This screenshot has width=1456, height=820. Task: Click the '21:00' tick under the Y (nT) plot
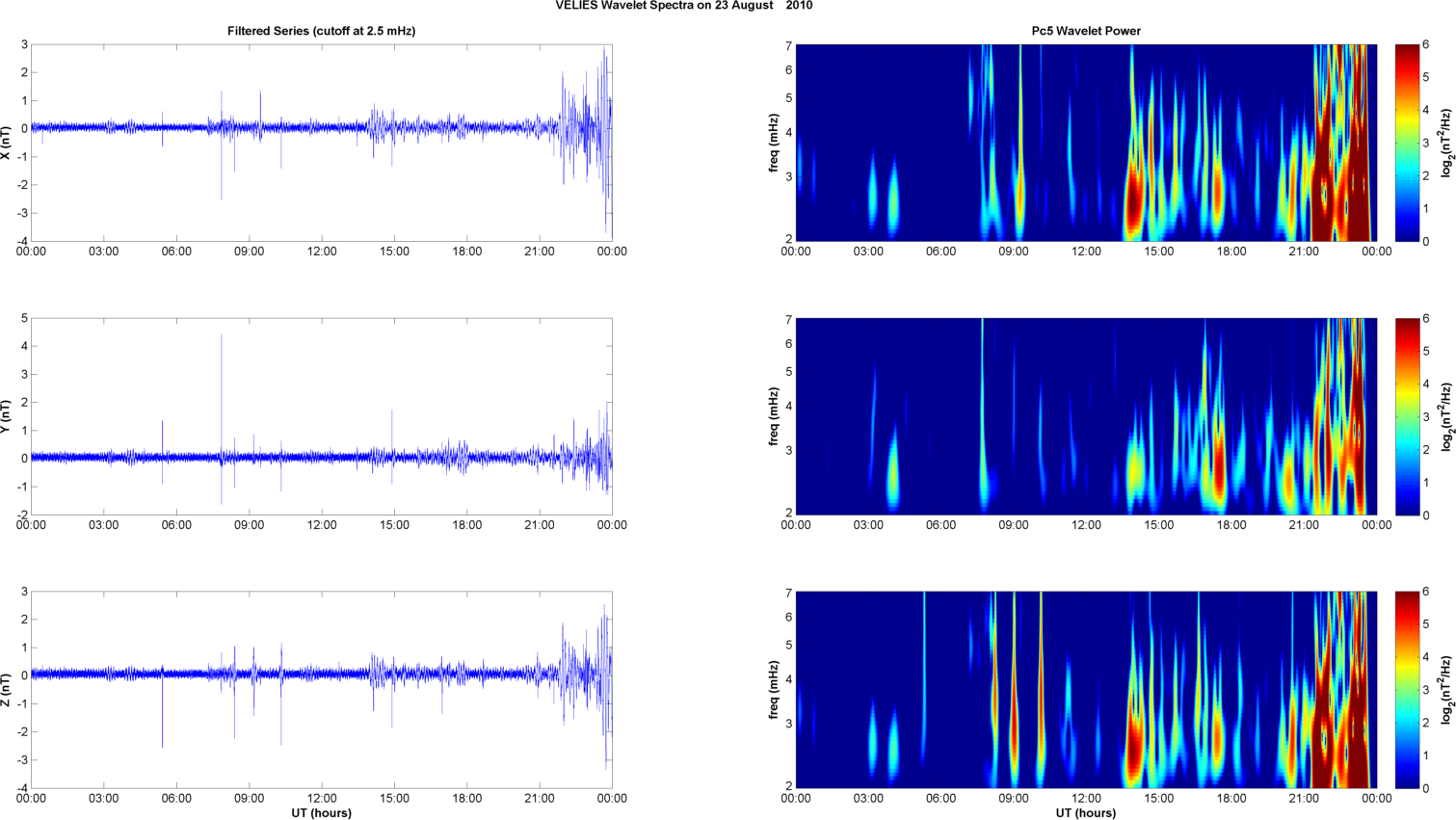540,525
